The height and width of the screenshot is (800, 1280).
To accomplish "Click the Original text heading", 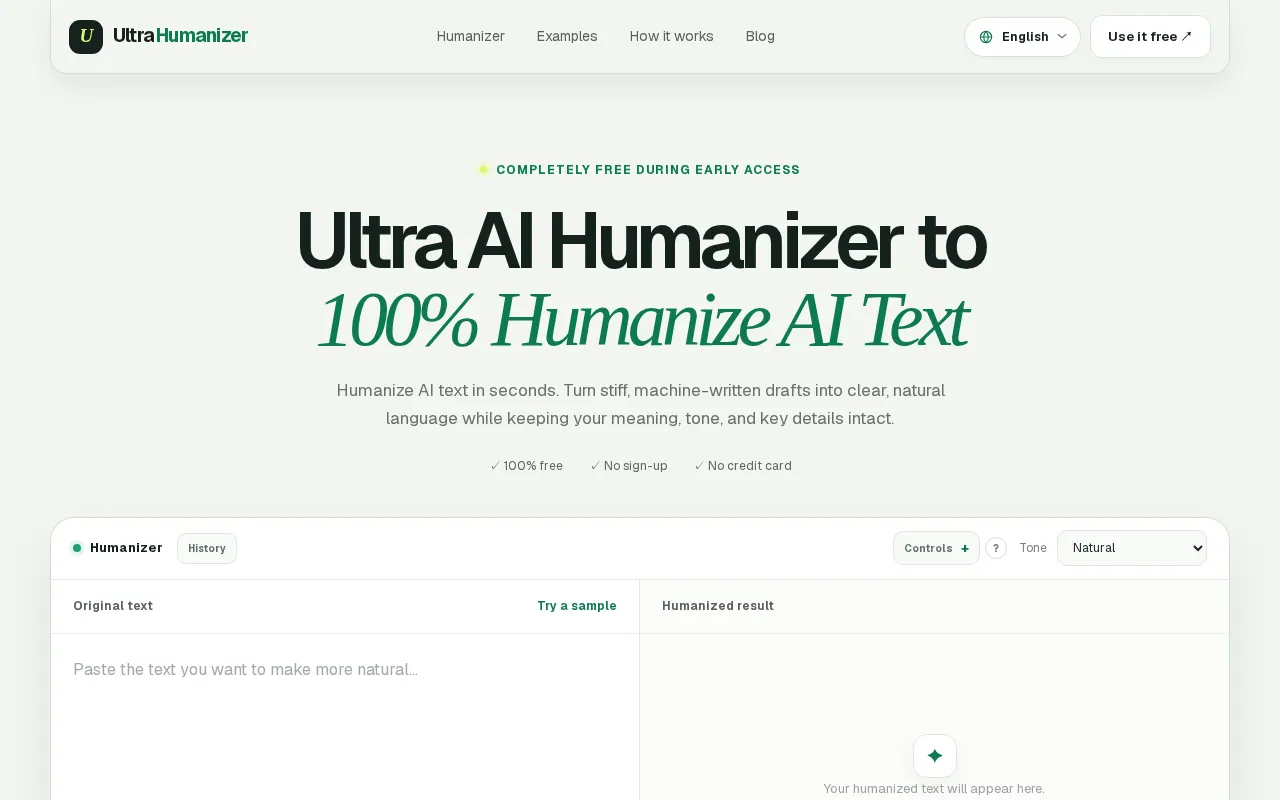I will pos(113,606).
